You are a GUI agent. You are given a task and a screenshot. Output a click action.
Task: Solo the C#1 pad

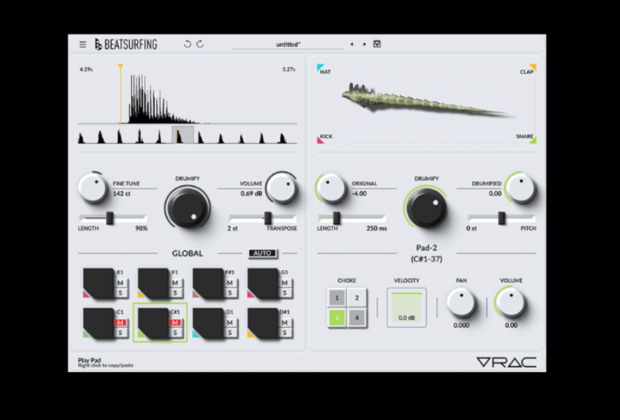coord(175,333)
